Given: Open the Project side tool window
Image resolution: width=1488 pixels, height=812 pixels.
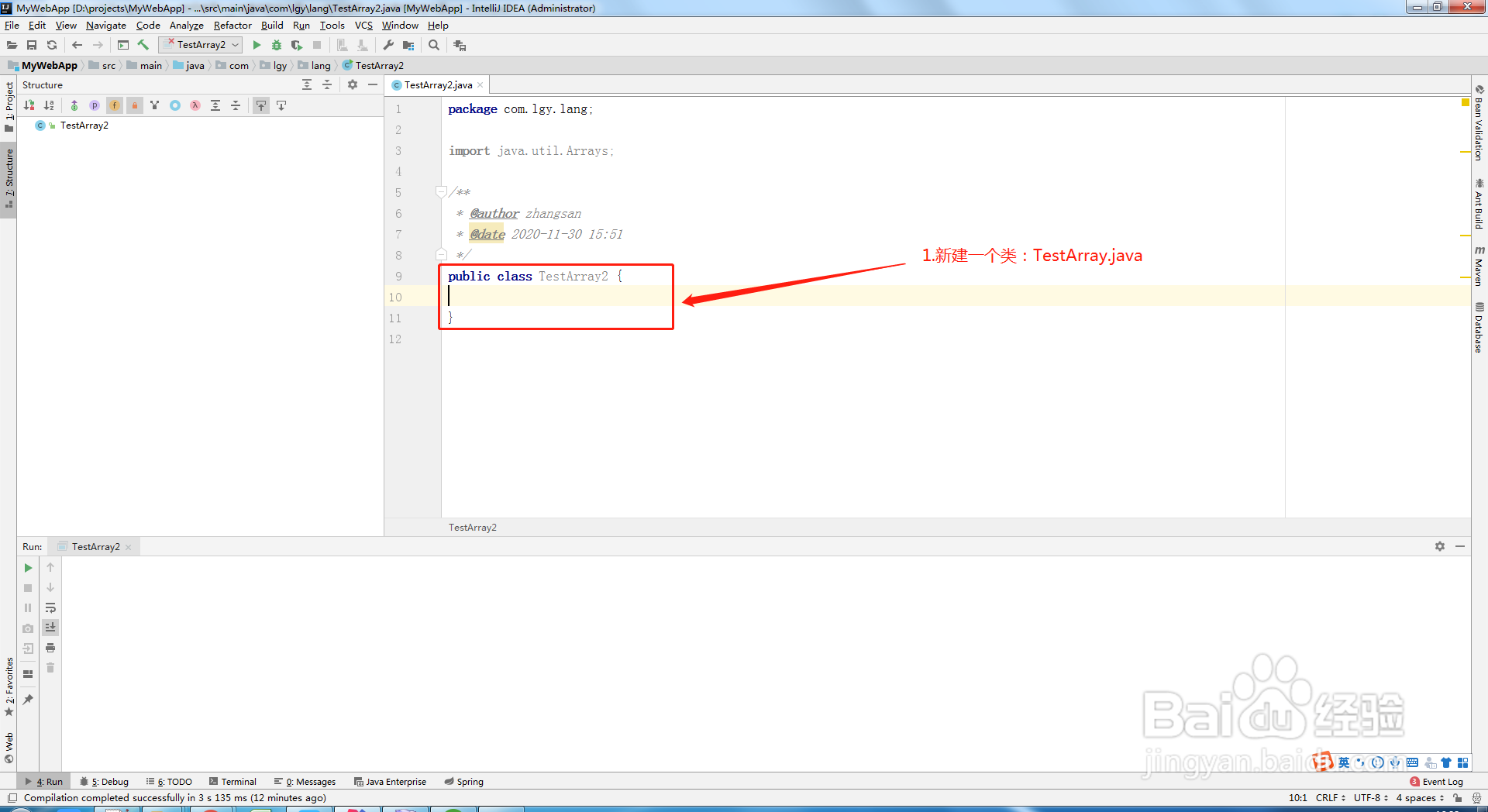Looking at the screenshot, I should click(x=9, y=106).
